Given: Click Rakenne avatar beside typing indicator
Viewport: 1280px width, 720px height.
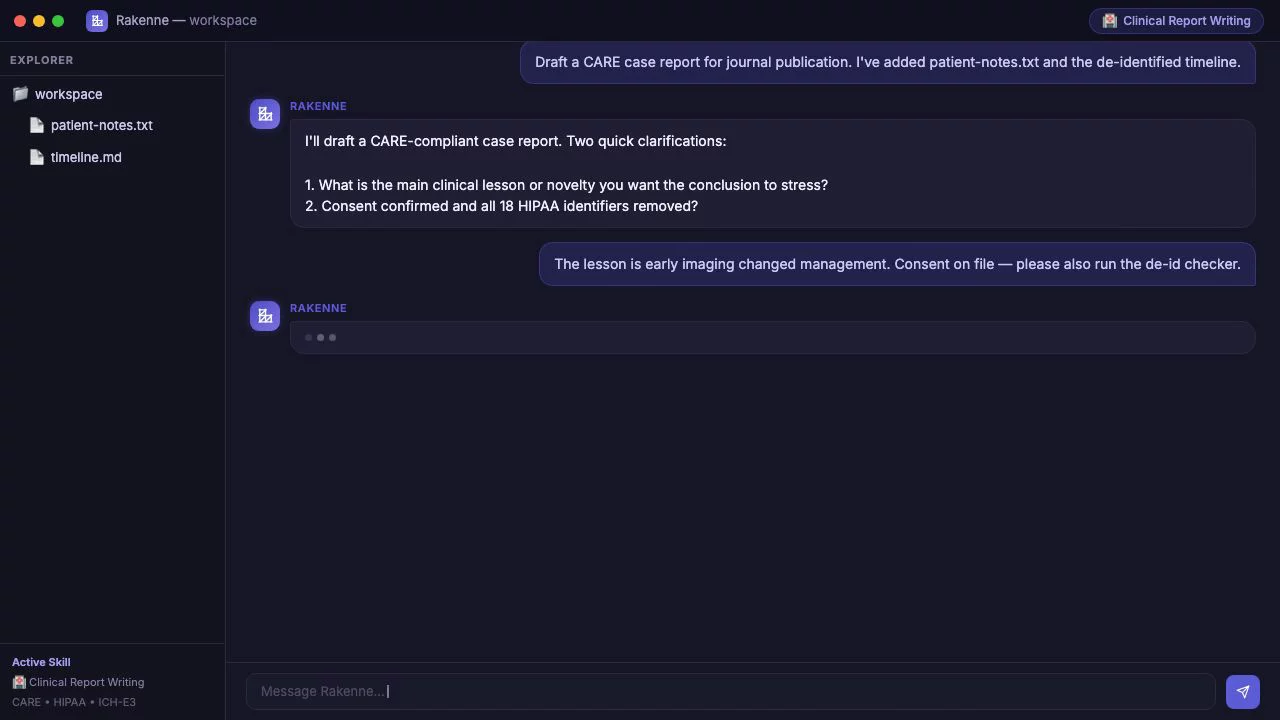Looking at the screenshot, I should pyautogui.click(x=265, y=316).
